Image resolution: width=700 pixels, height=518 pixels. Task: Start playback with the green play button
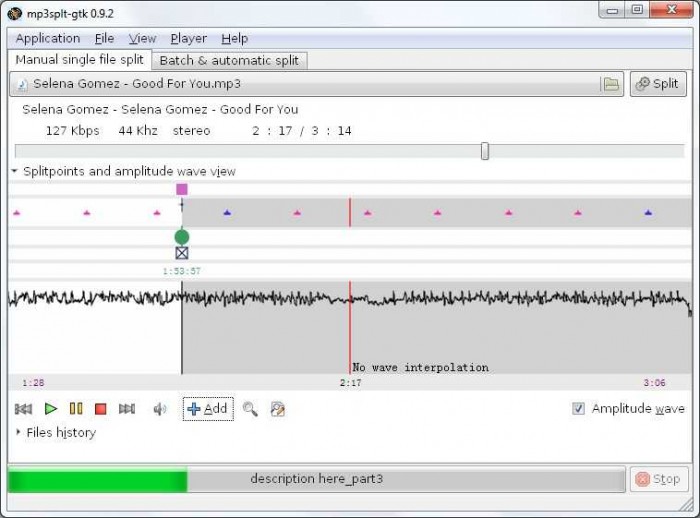50,409
